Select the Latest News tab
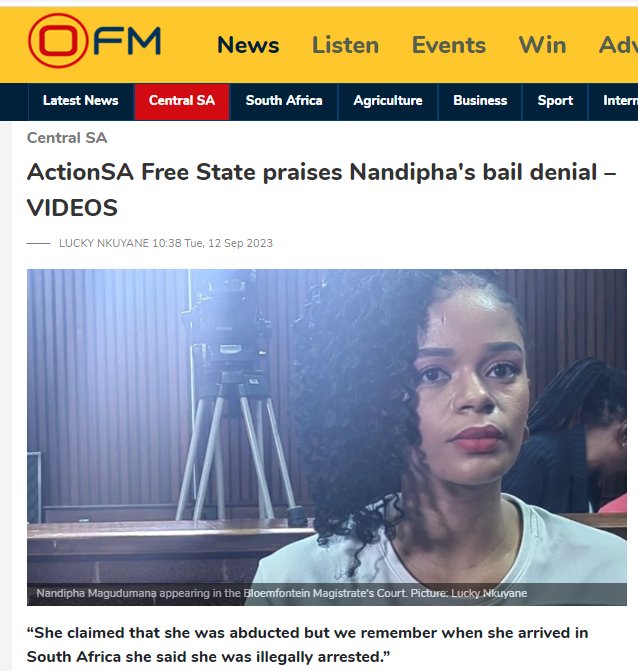This screenshot has height=671, width=638. [x=80, y=101]
